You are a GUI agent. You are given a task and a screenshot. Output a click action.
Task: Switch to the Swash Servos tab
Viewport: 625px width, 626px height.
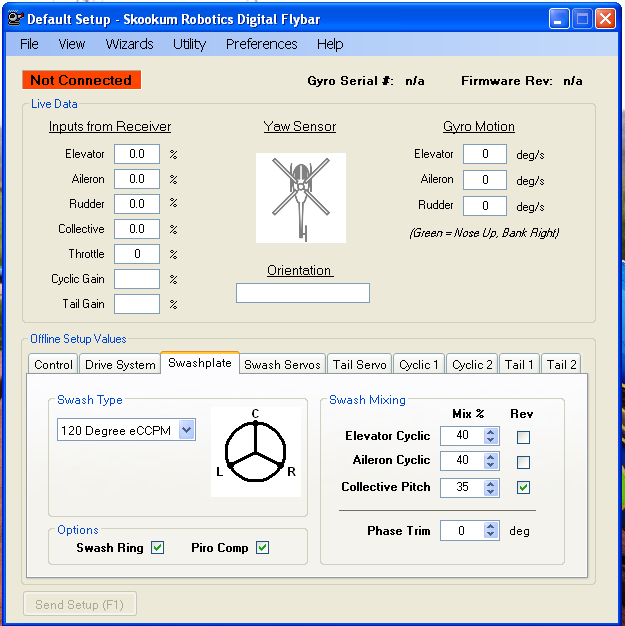282,364
